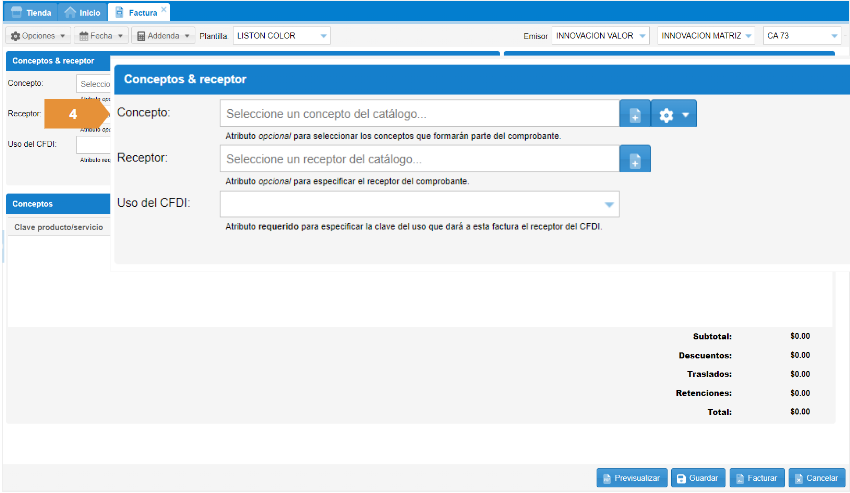850x493 pixels.
Task: Click the add new concepto icon button
Action: (x=634, y=114)
